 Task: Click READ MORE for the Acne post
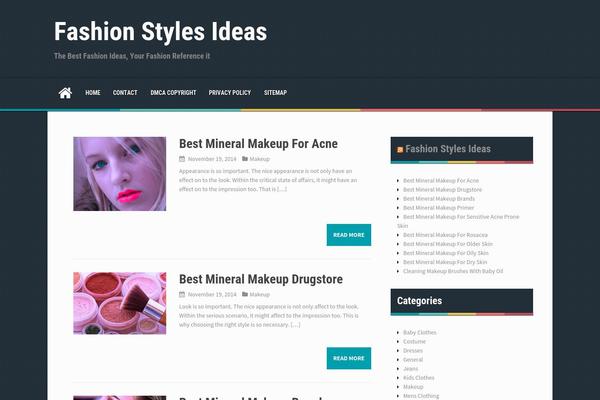[349, 235]
